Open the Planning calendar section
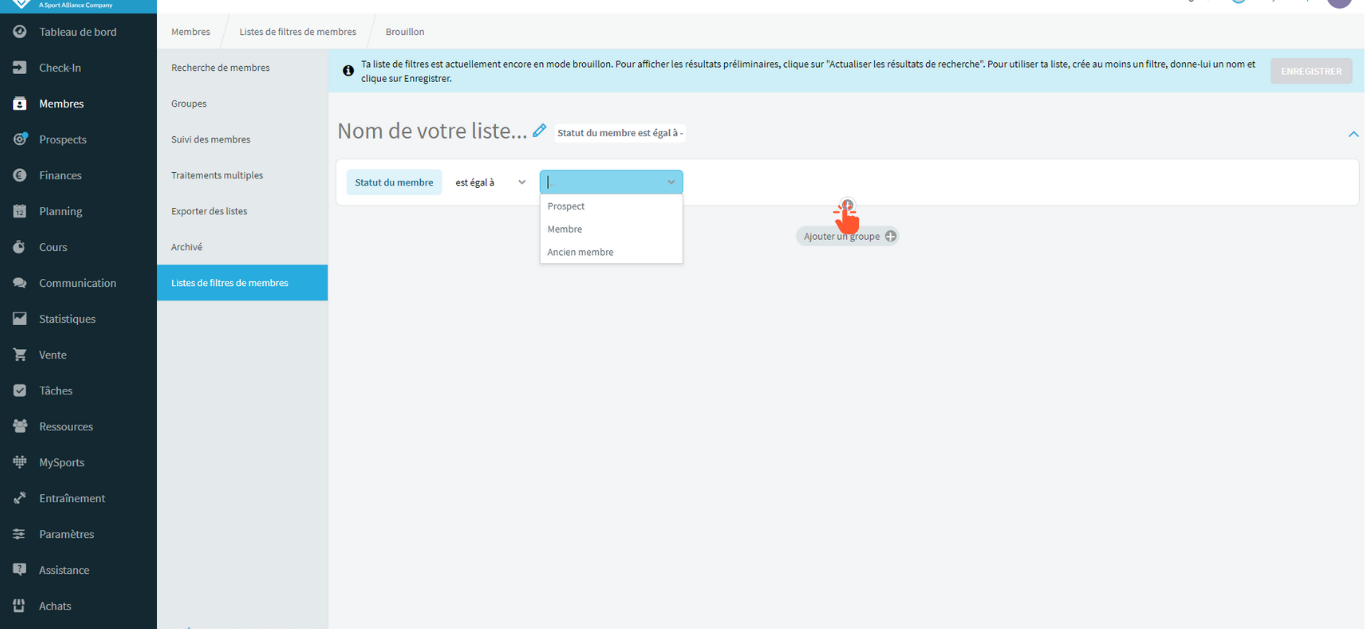Viewport: 1365px width, 629px height. coord(78,212)
